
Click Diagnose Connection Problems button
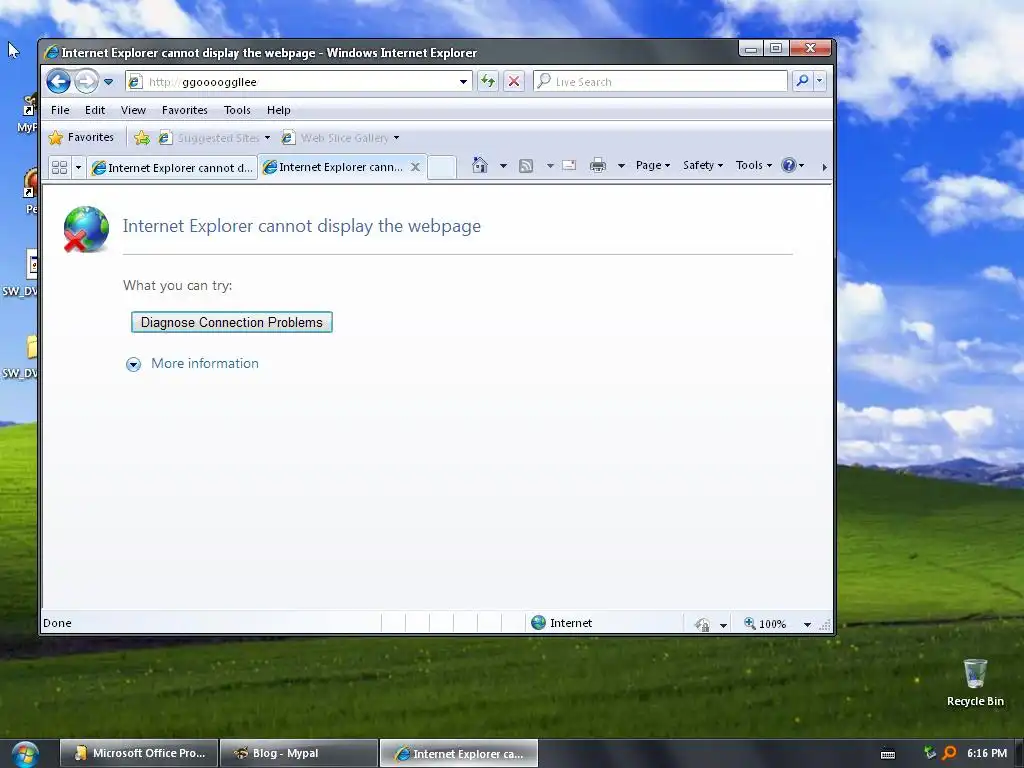(x=232, y=322)
